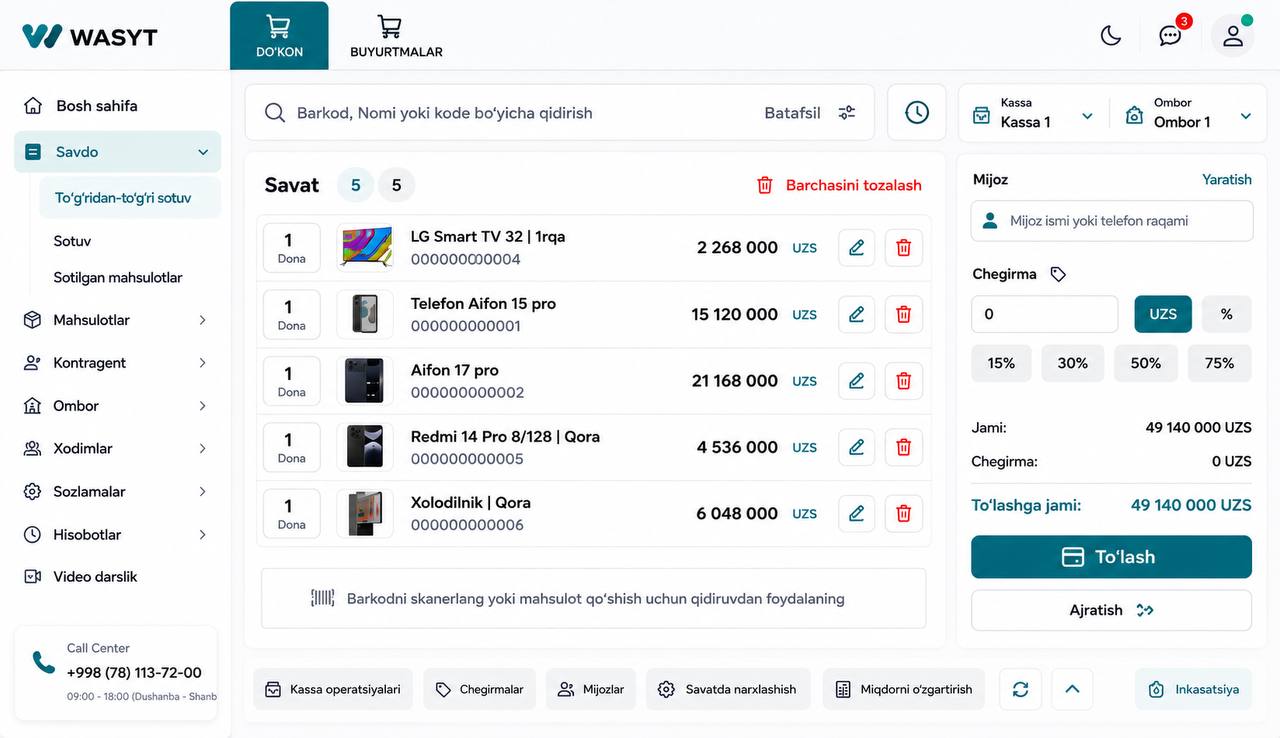Open the Kassa 1 dropdown
1280x738 pixels.
1034,113
